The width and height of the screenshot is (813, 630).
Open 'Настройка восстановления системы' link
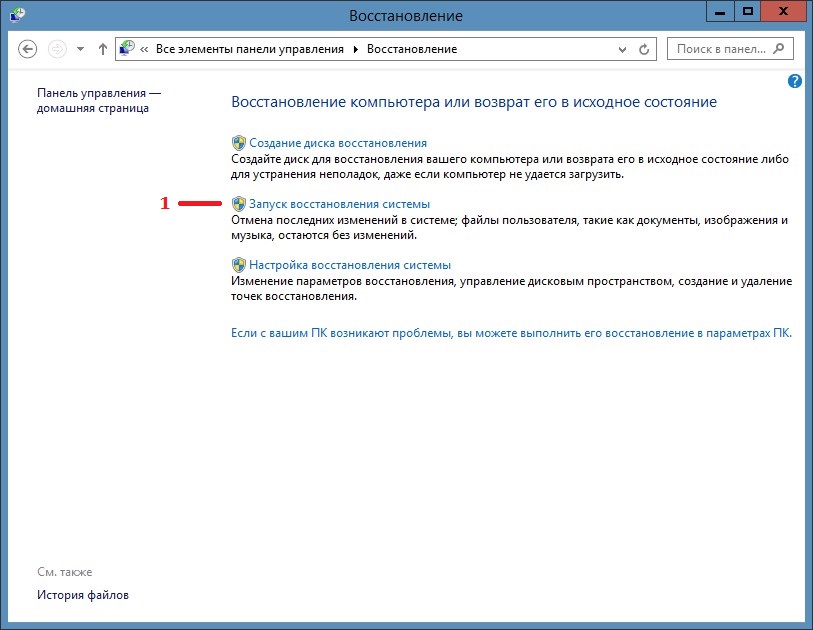[x=350, y=265]
